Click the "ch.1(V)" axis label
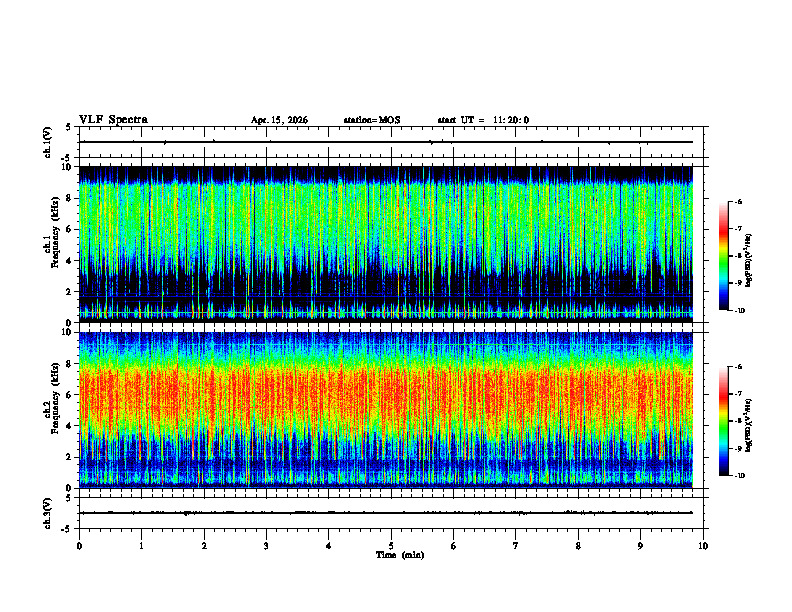Screen dimensions: 792x612 (48, 142)
